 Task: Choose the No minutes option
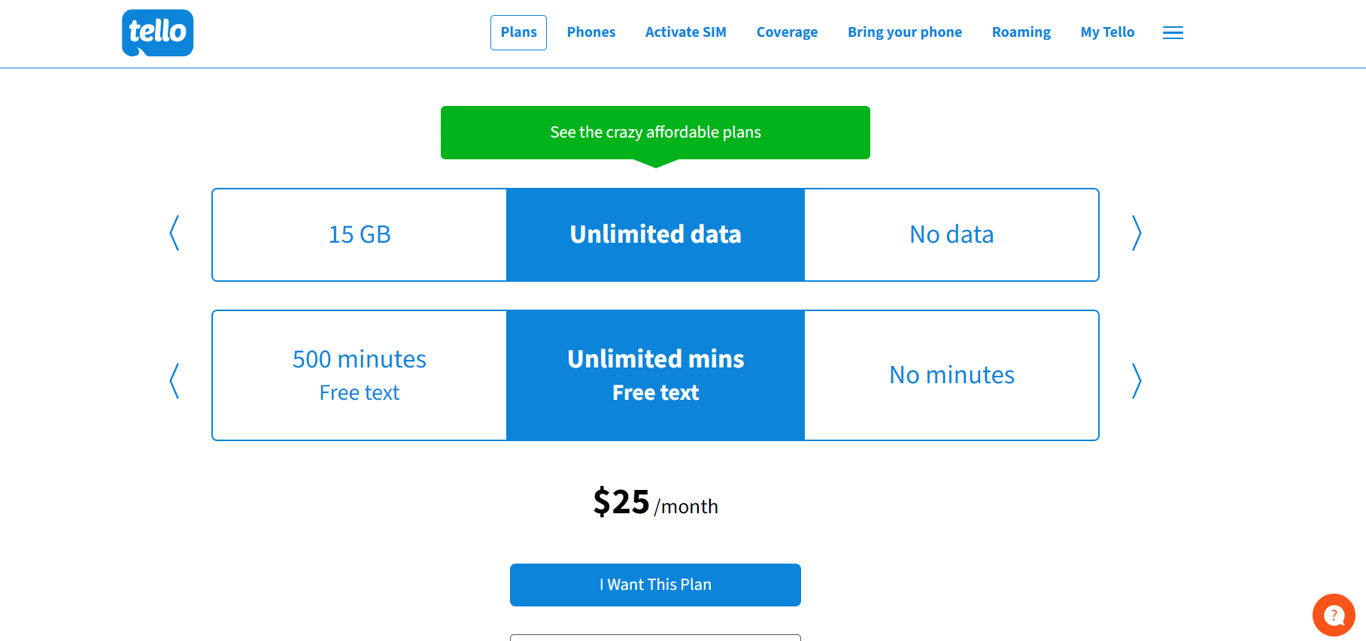[951, 375]
